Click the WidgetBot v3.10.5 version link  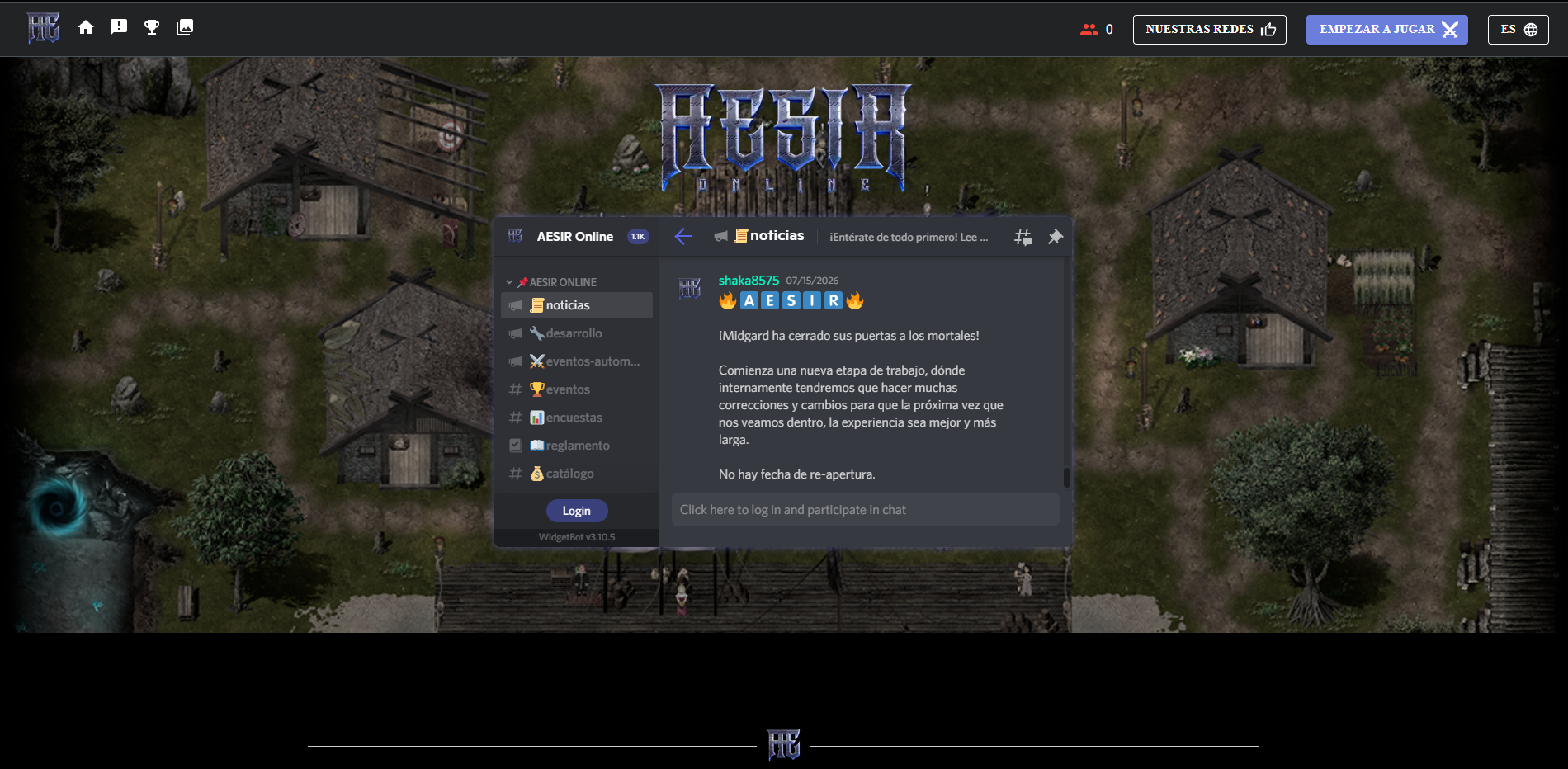pyautogui.click(x=577, y=537)
